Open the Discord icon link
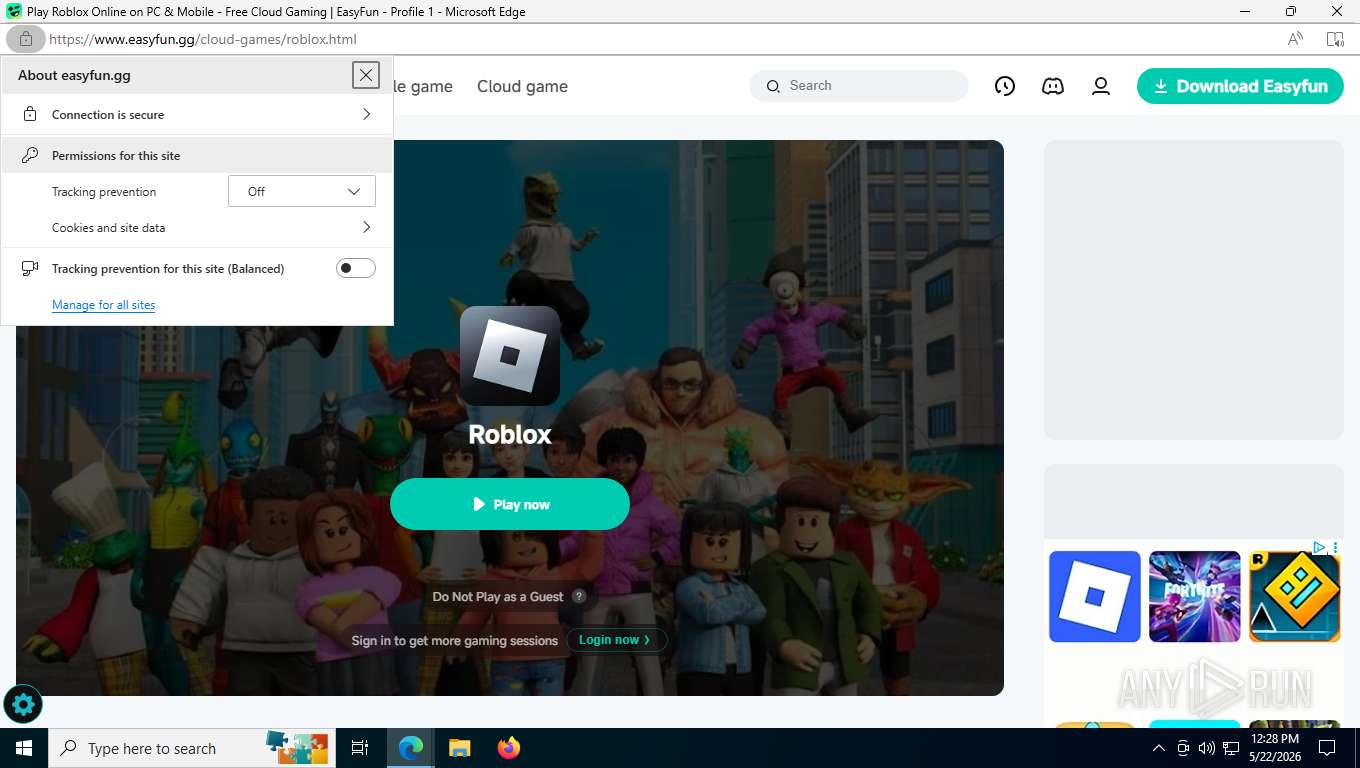 tap(1053, 86)
